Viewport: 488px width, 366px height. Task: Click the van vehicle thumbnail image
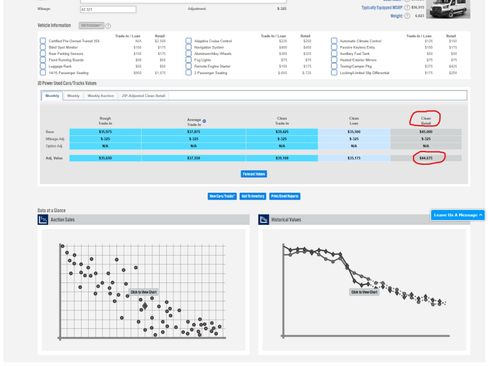(448, 9)
